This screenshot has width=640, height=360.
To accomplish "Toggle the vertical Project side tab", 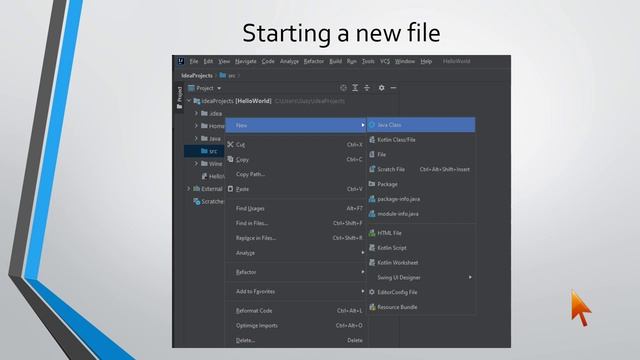I will (179, 98).
